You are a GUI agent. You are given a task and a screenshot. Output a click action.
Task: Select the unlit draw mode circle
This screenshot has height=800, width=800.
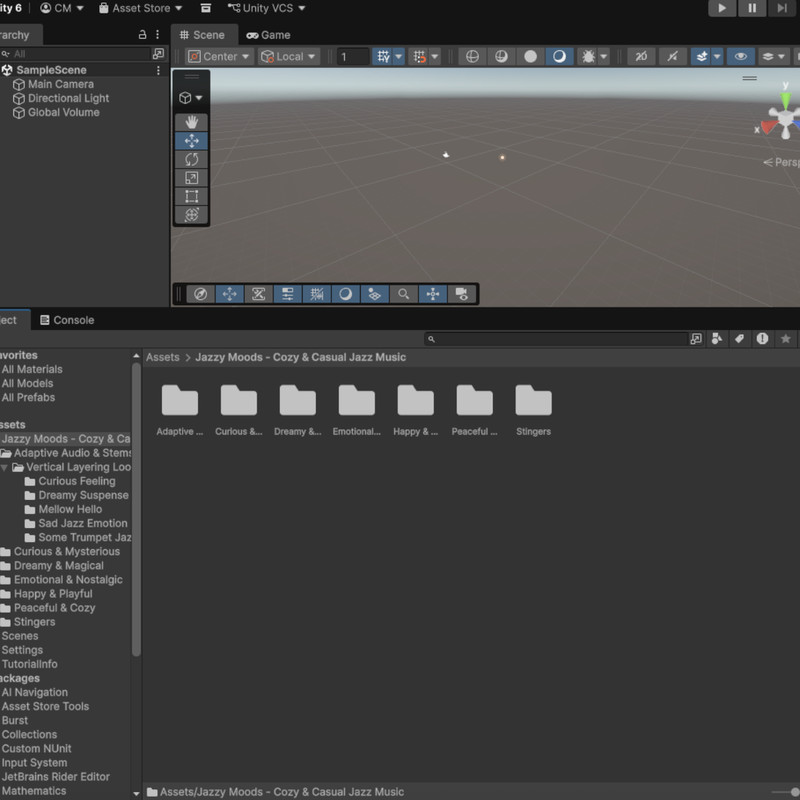coord(531,57)
